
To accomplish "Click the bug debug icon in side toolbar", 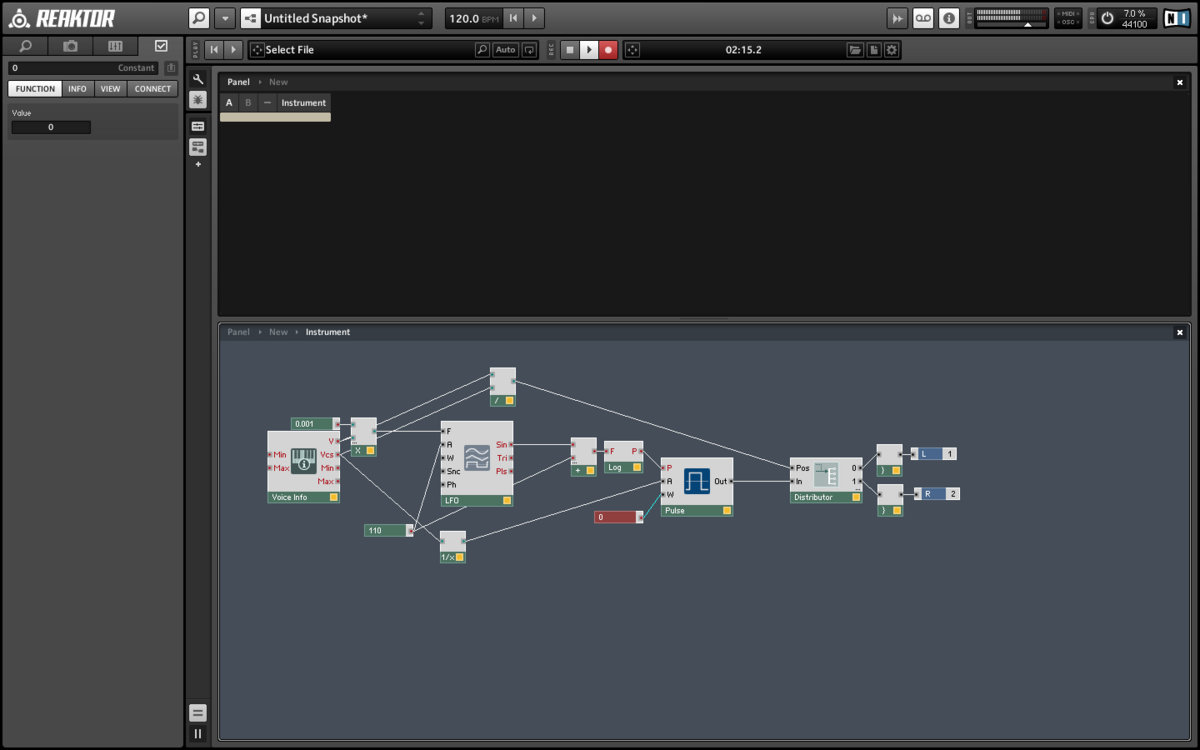I will tap(198, 100).
